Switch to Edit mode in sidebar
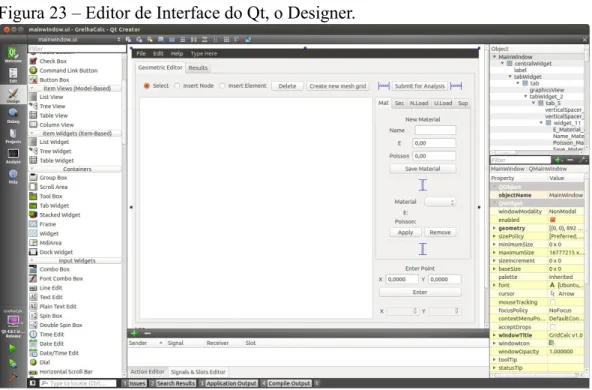592x390 pixels. [13, 75]
